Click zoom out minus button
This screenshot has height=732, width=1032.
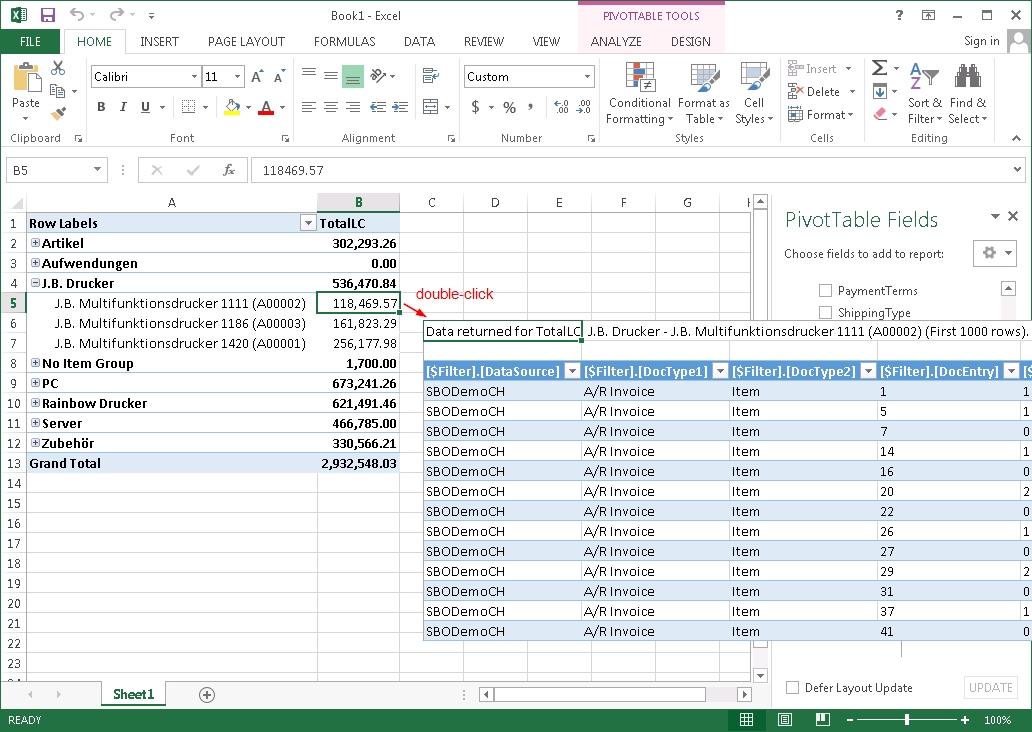pos(850,719)
